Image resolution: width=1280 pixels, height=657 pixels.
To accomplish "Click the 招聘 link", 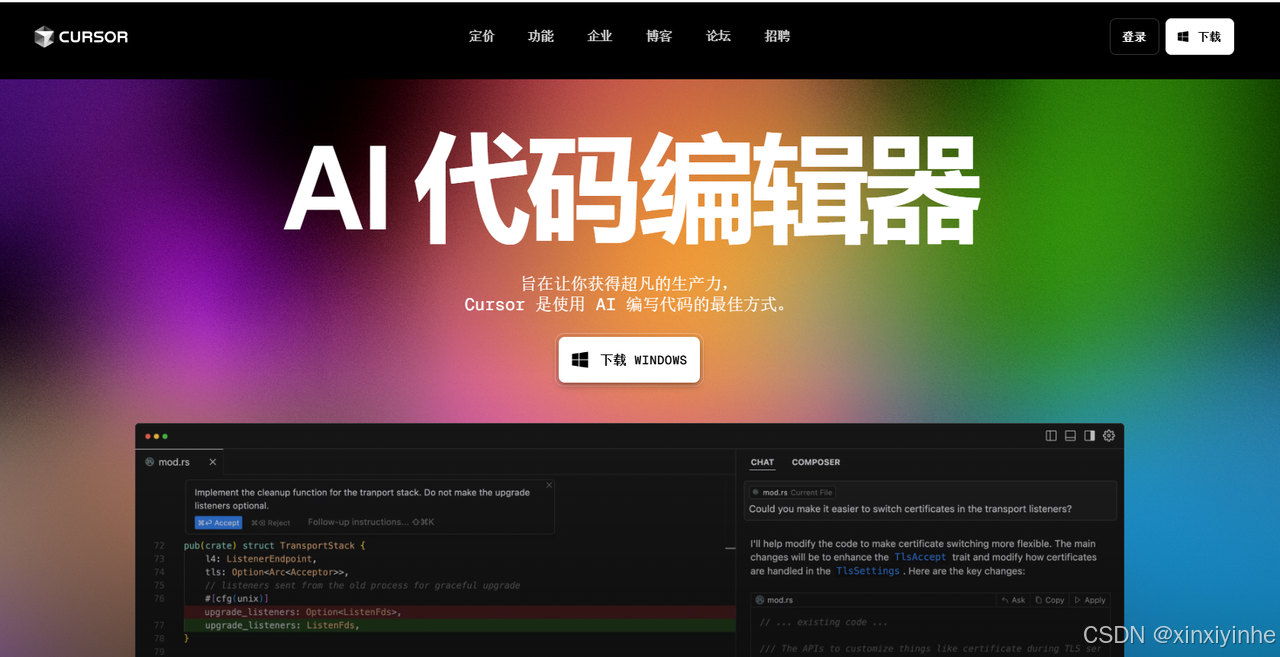I will pyautogui.click(x=777, y=36).
